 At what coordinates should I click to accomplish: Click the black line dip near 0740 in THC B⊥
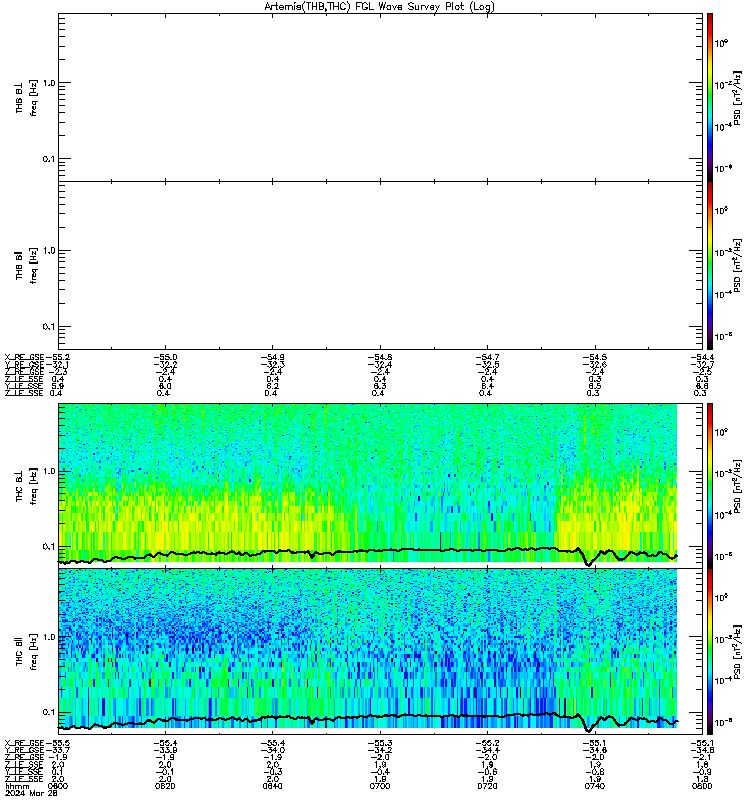[588, 563]
